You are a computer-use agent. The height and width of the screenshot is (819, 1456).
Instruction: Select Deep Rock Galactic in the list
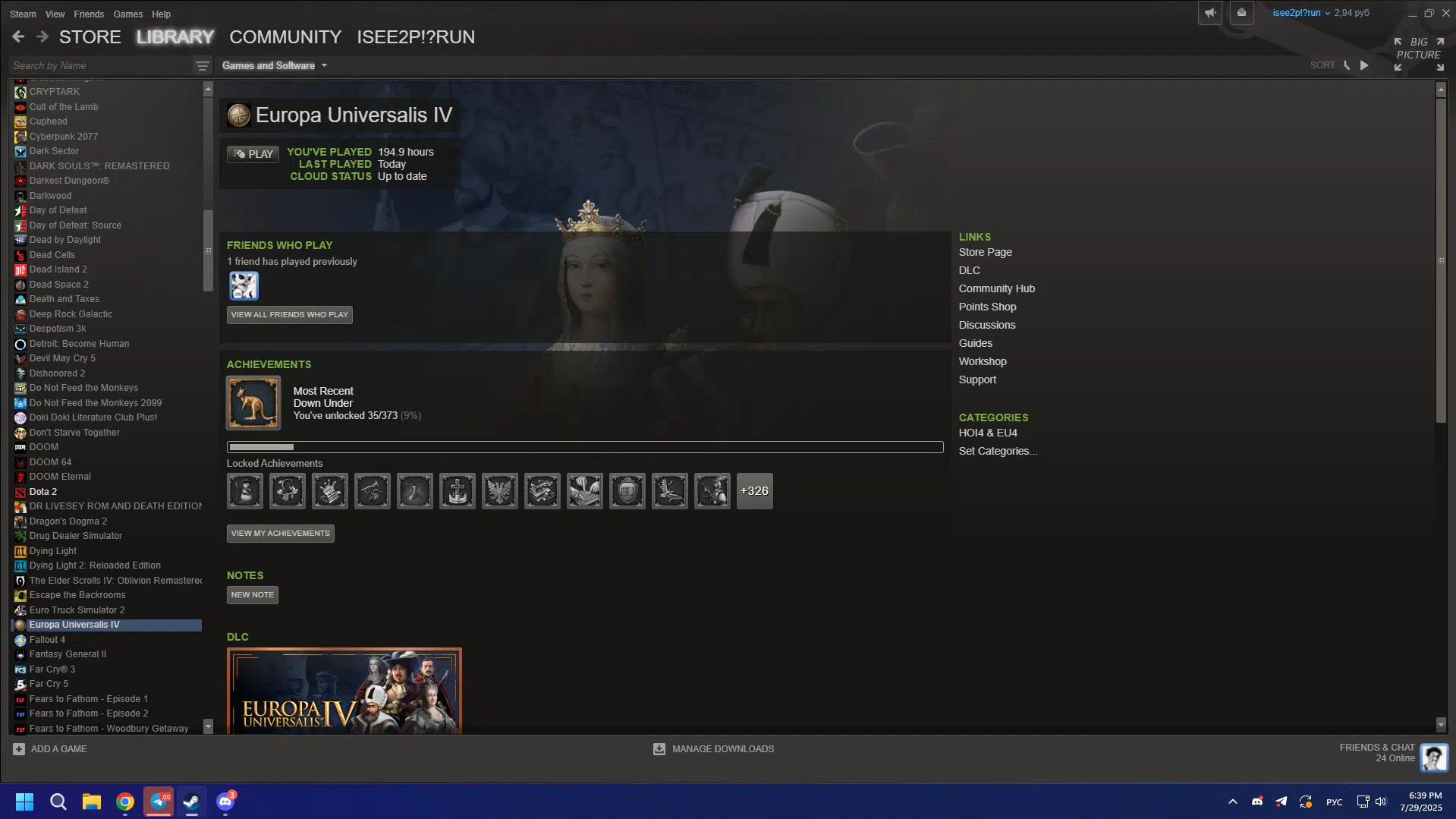click(x=71, y=314)
